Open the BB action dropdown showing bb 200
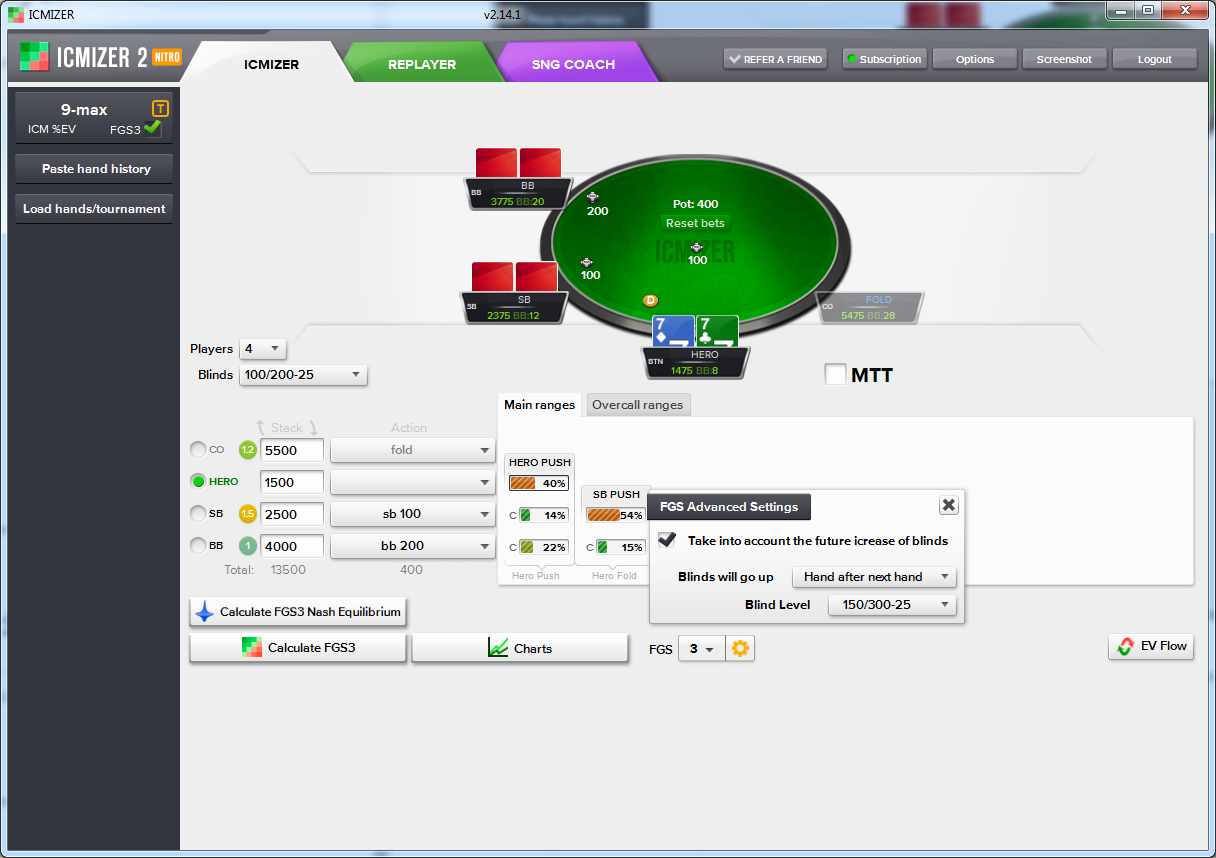 pyautogui.click(x=412, y=546)
